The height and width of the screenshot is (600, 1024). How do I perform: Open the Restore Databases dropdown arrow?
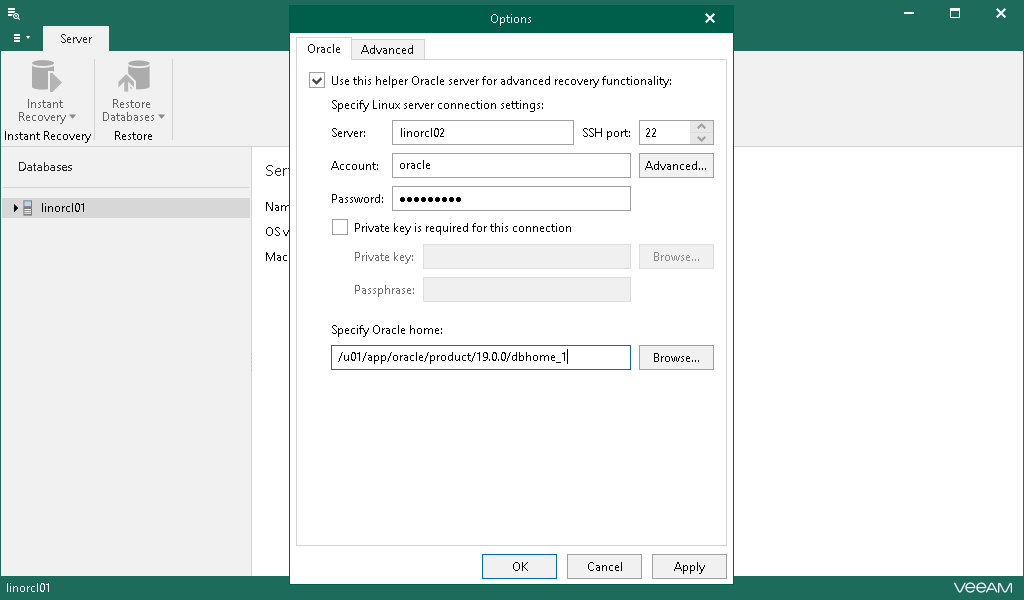(161, 118)
